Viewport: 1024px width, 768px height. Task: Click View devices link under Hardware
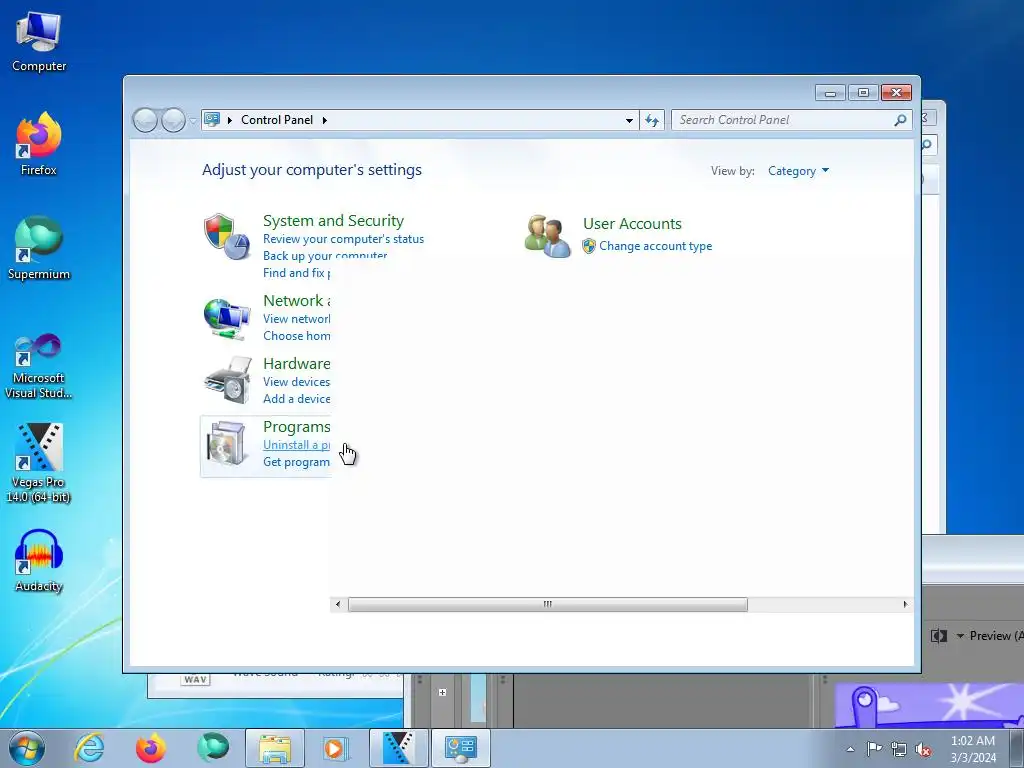pos(296,382)
